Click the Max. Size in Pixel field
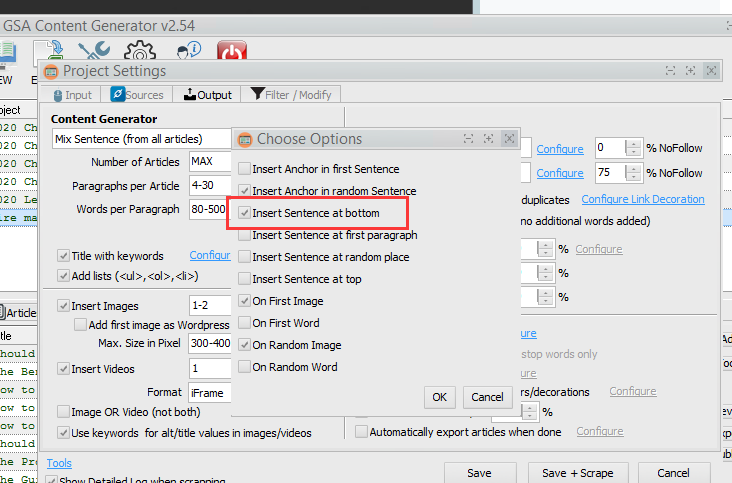 (210, 343)
